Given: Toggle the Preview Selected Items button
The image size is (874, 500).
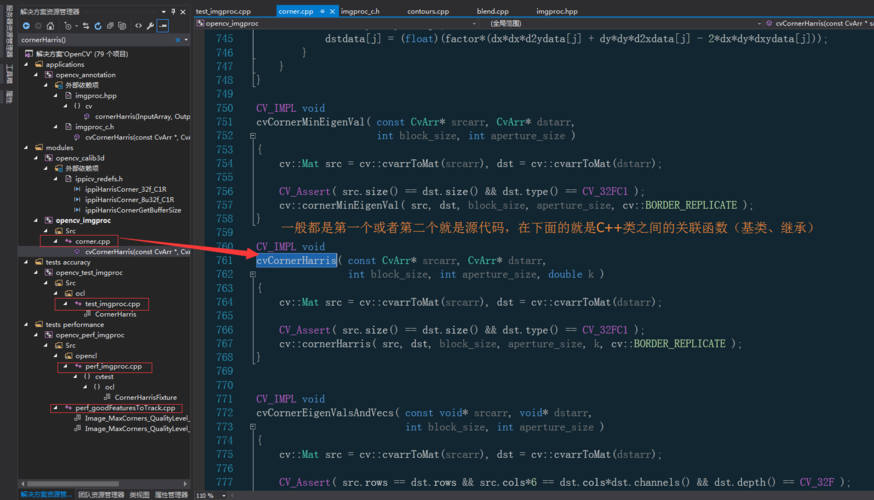Looking at the screenshot, I should [163, 26].
